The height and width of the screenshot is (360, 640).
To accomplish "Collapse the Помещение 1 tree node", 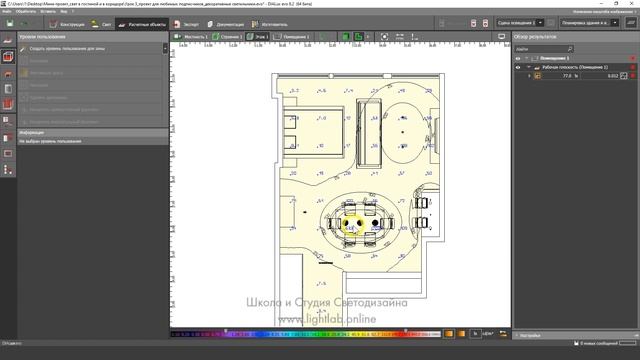I will pyautogui.click(x=527, y=58).
